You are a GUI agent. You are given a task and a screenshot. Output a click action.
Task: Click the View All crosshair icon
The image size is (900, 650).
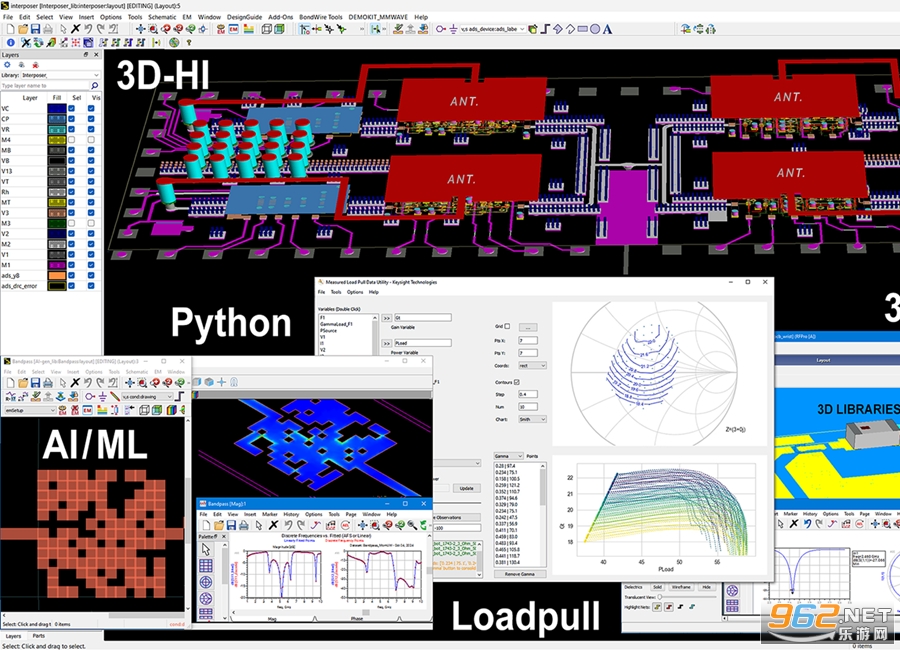pos(140,29)
